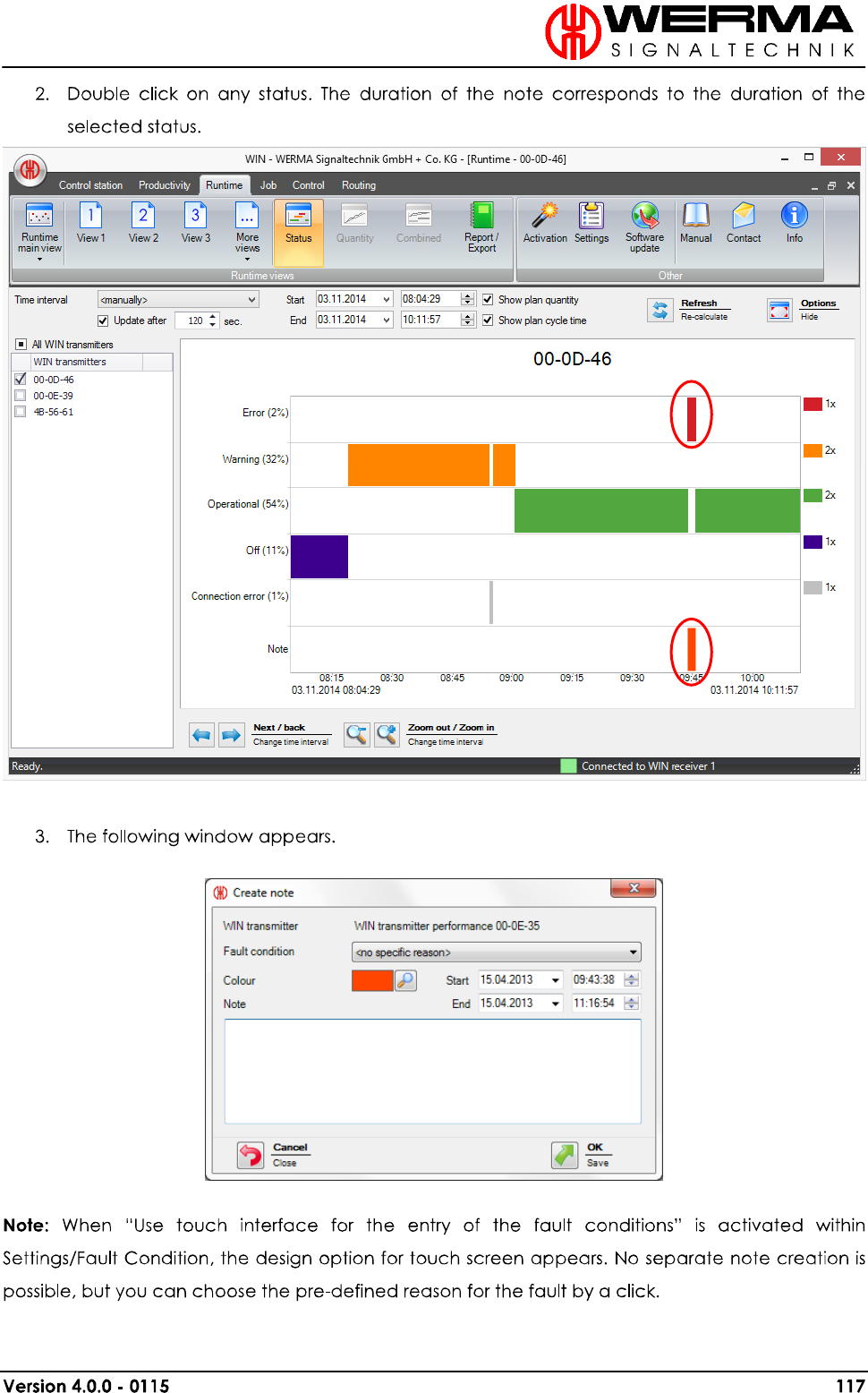Open End date 15.04.2013 dropdown in Create note
This screenshot has height=1393, width=868.
[x=556, y=1004]
